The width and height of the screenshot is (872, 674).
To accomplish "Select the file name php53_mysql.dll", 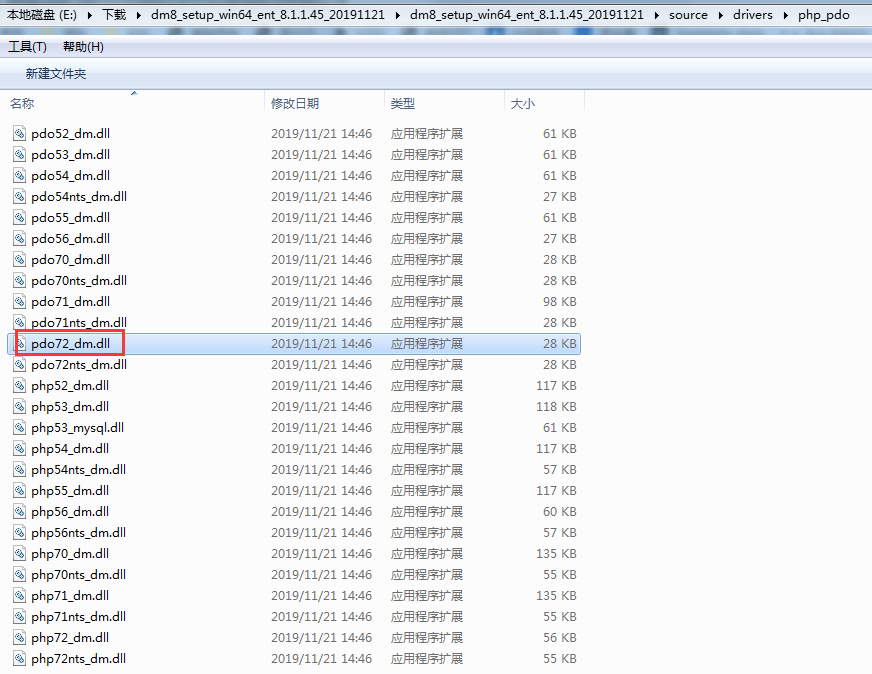I will point(77,428).
